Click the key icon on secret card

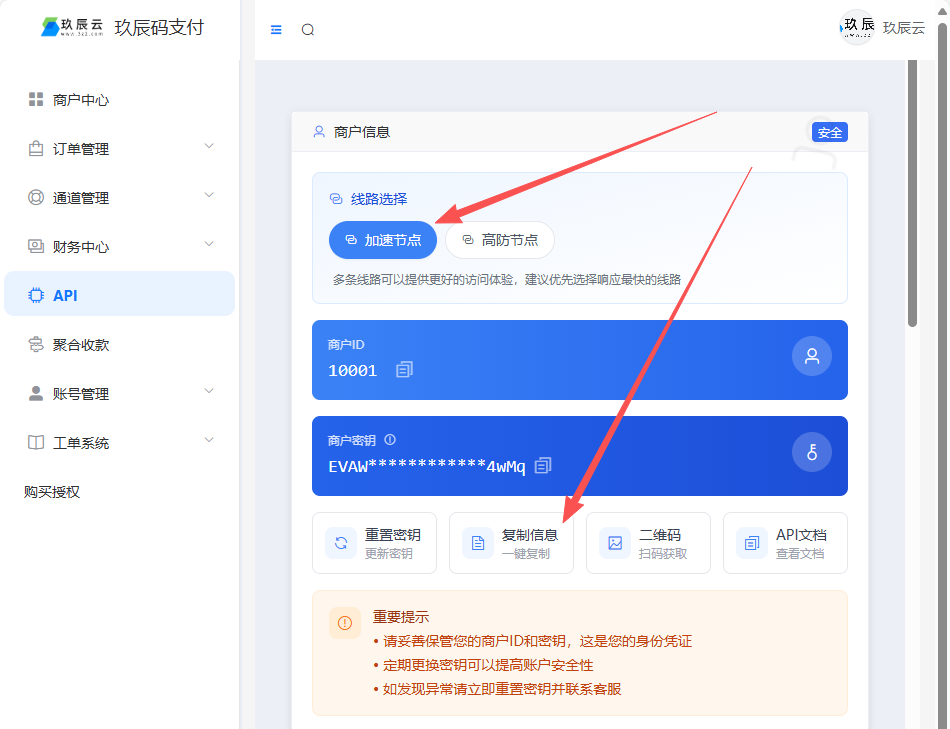811,453
